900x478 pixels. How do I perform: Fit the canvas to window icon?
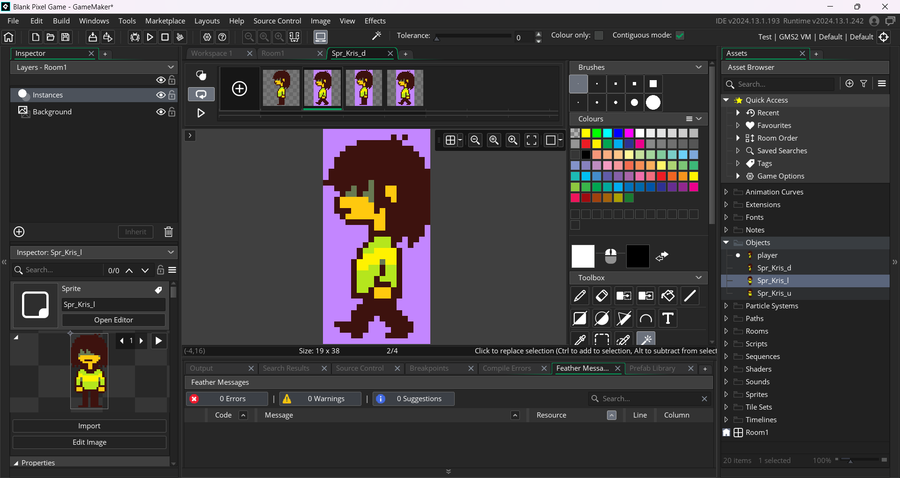(x=532, y=140)
